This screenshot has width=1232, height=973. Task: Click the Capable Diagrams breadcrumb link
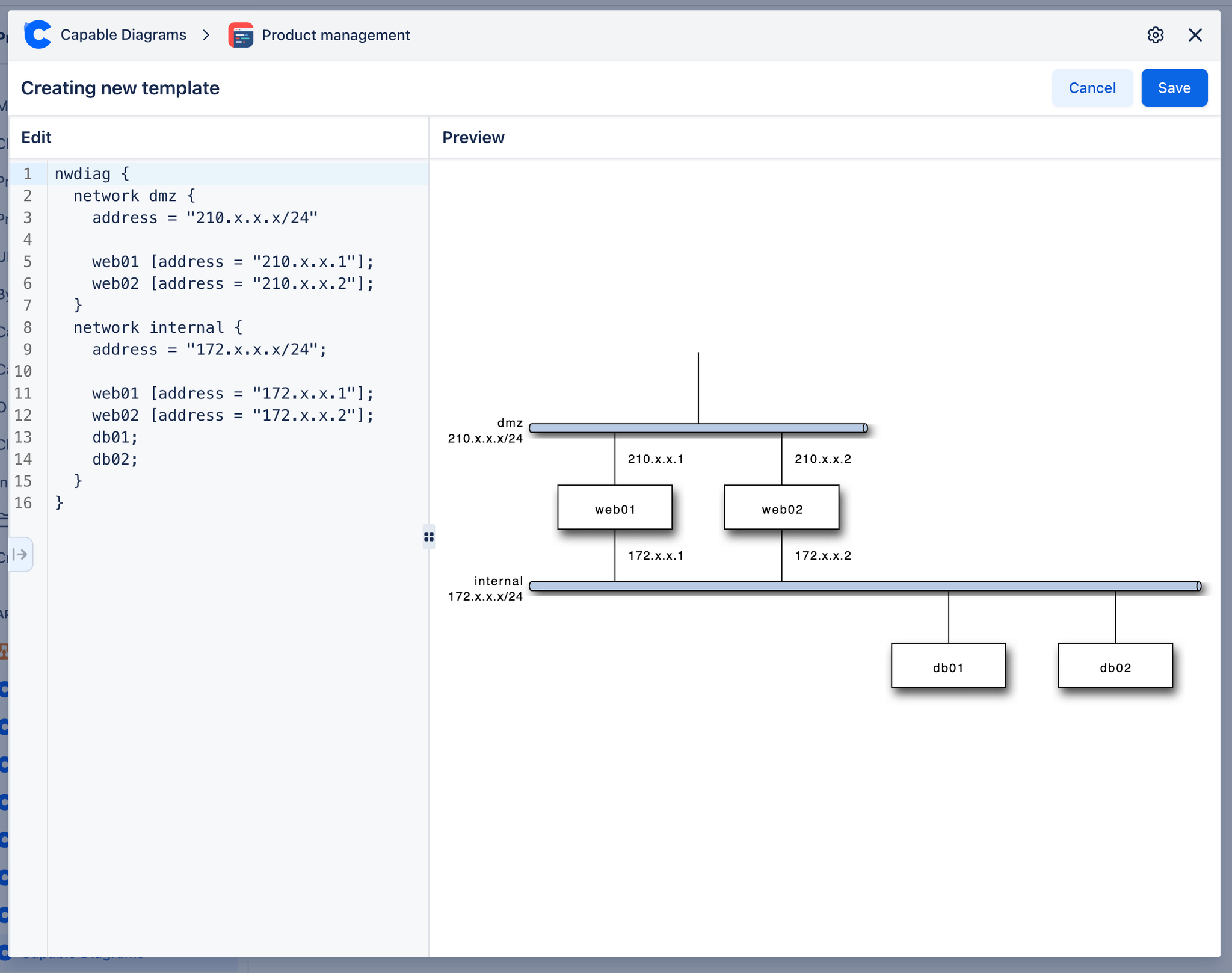123,35
